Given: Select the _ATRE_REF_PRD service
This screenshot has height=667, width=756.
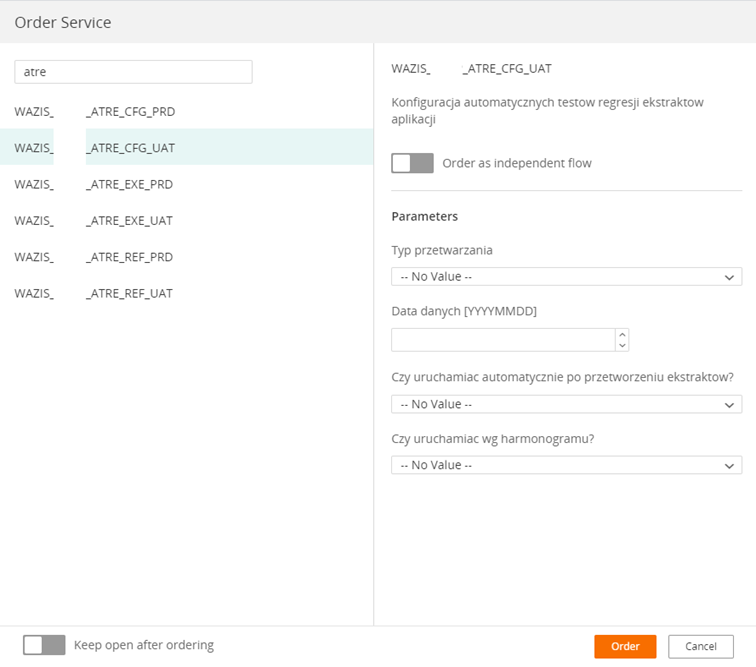Looking at the screenshot, I should click(187, 257).
